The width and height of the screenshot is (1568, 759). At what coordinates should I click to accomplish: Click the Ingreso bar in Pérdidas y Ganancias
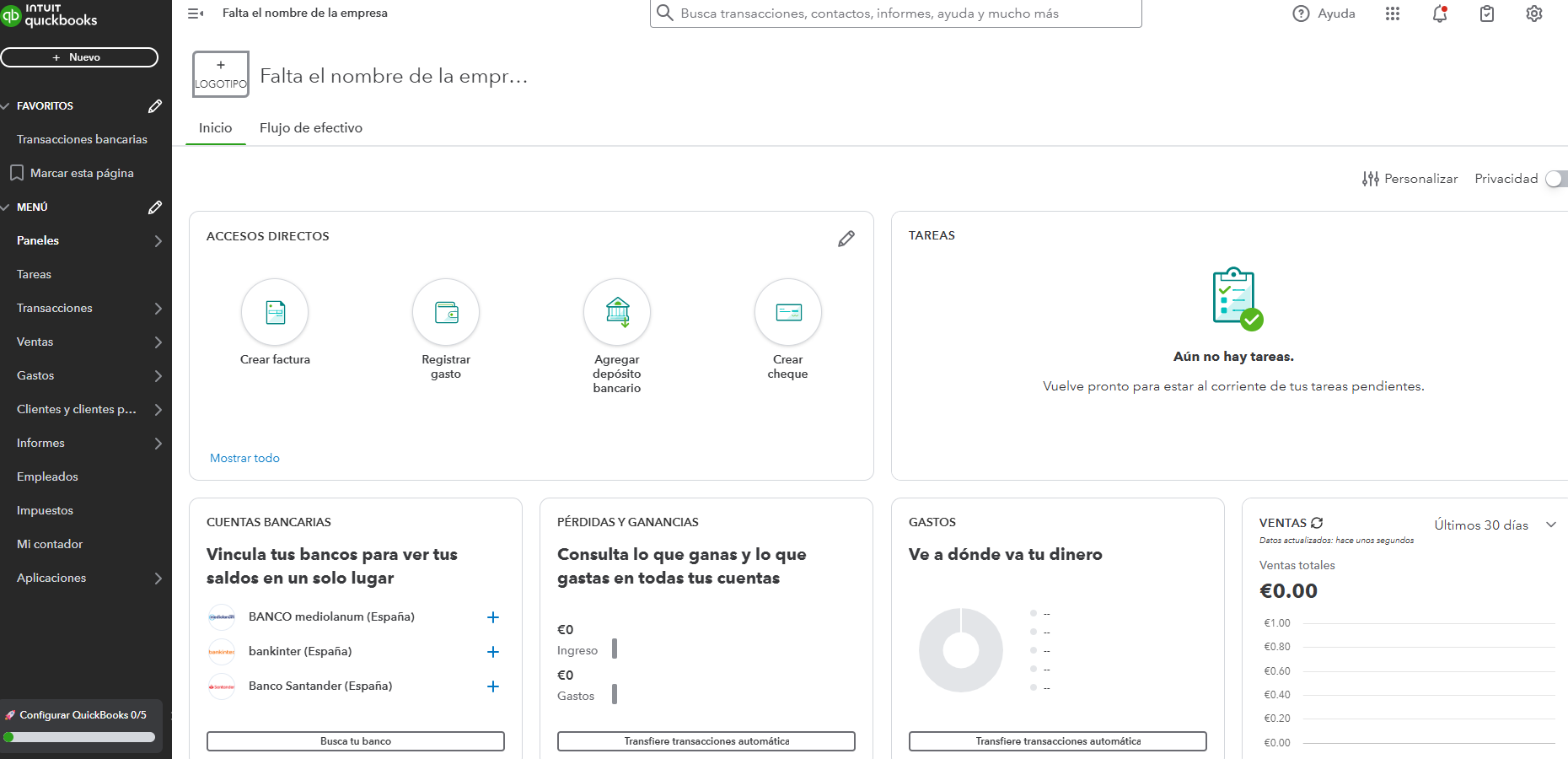[x=615, y=649]
